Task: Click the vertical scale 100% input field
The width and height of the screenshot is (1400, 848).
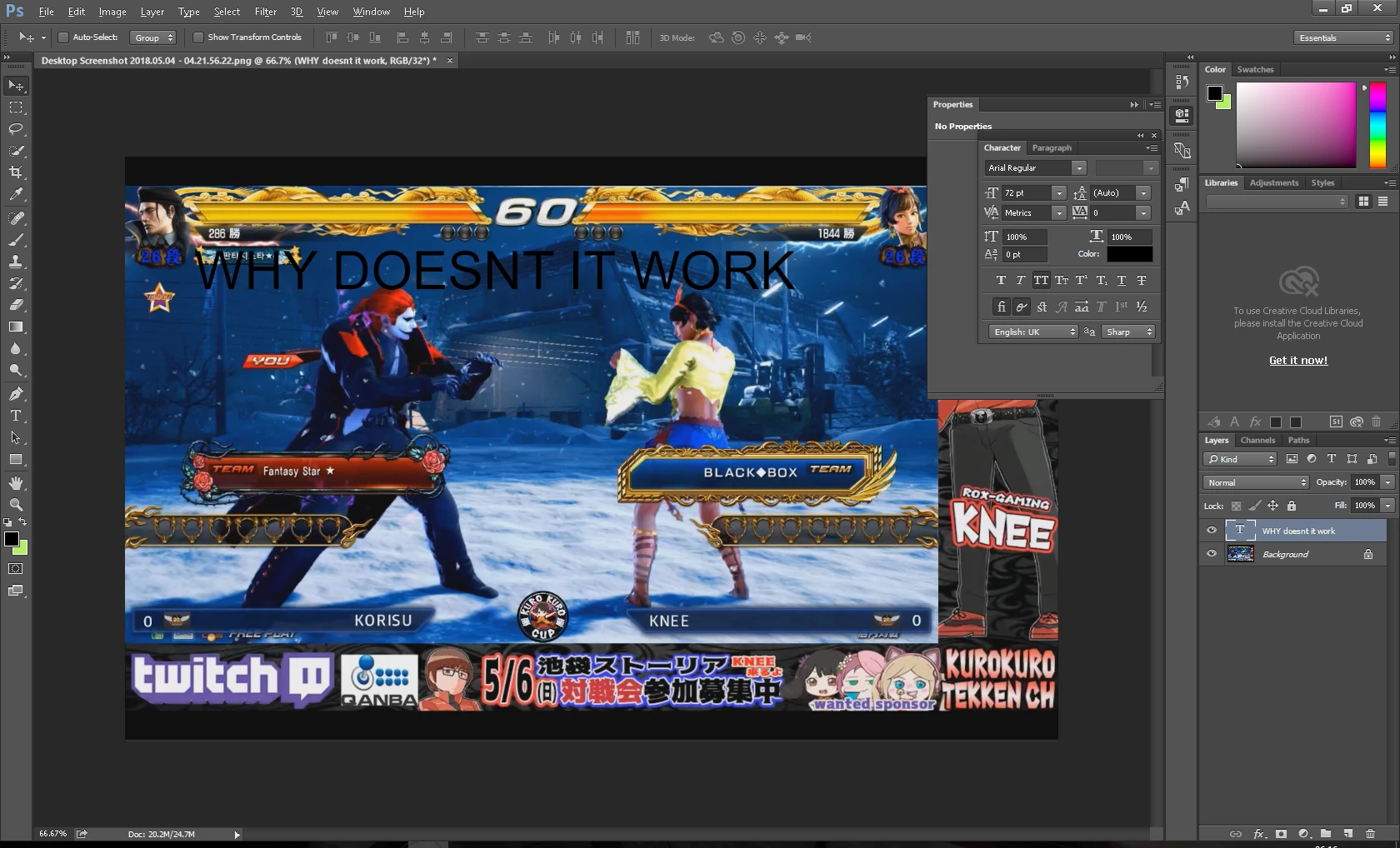Action: pos(1025,237)
